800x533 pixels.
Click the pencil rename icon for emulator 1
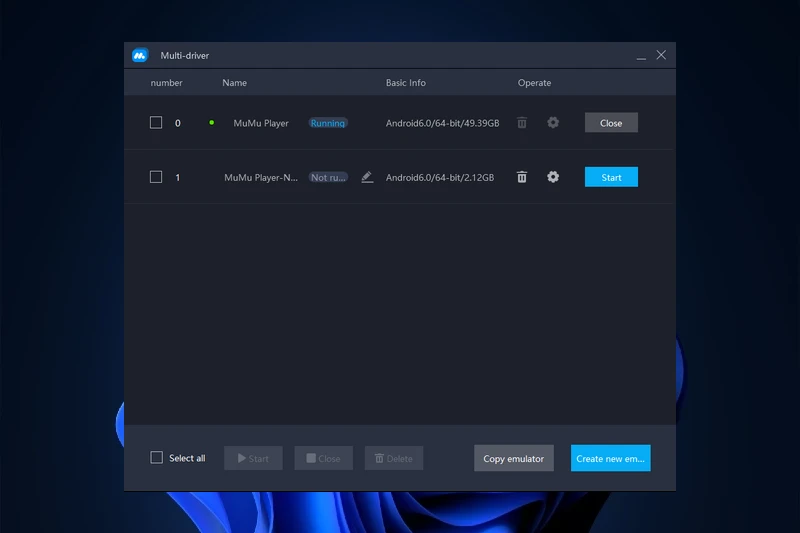[367, 177]
